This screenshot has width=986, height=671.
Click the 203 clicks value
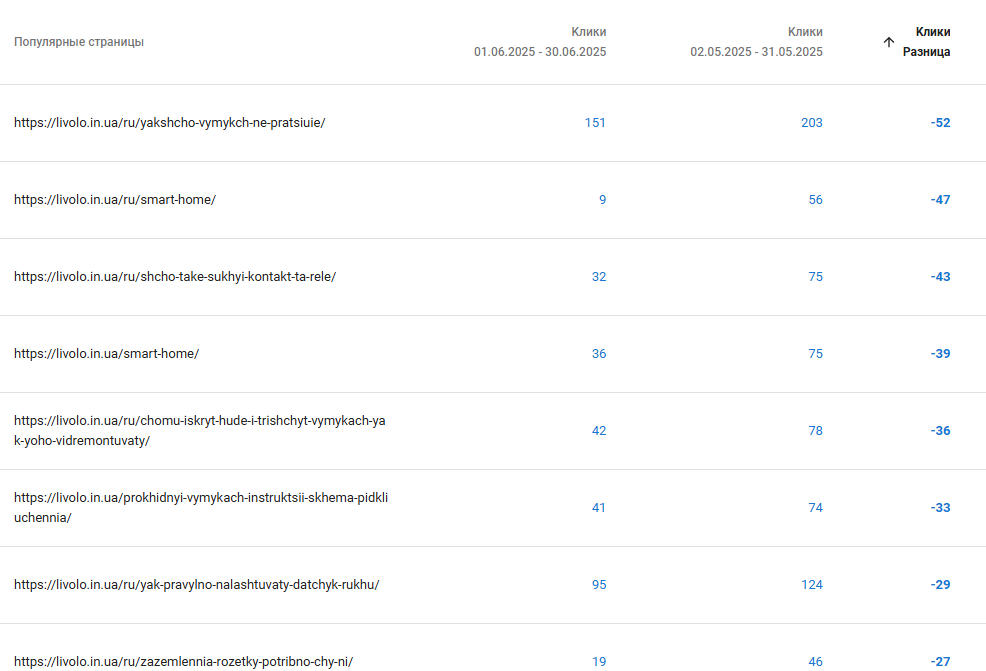pyautogui.click(x=812, y=123)
